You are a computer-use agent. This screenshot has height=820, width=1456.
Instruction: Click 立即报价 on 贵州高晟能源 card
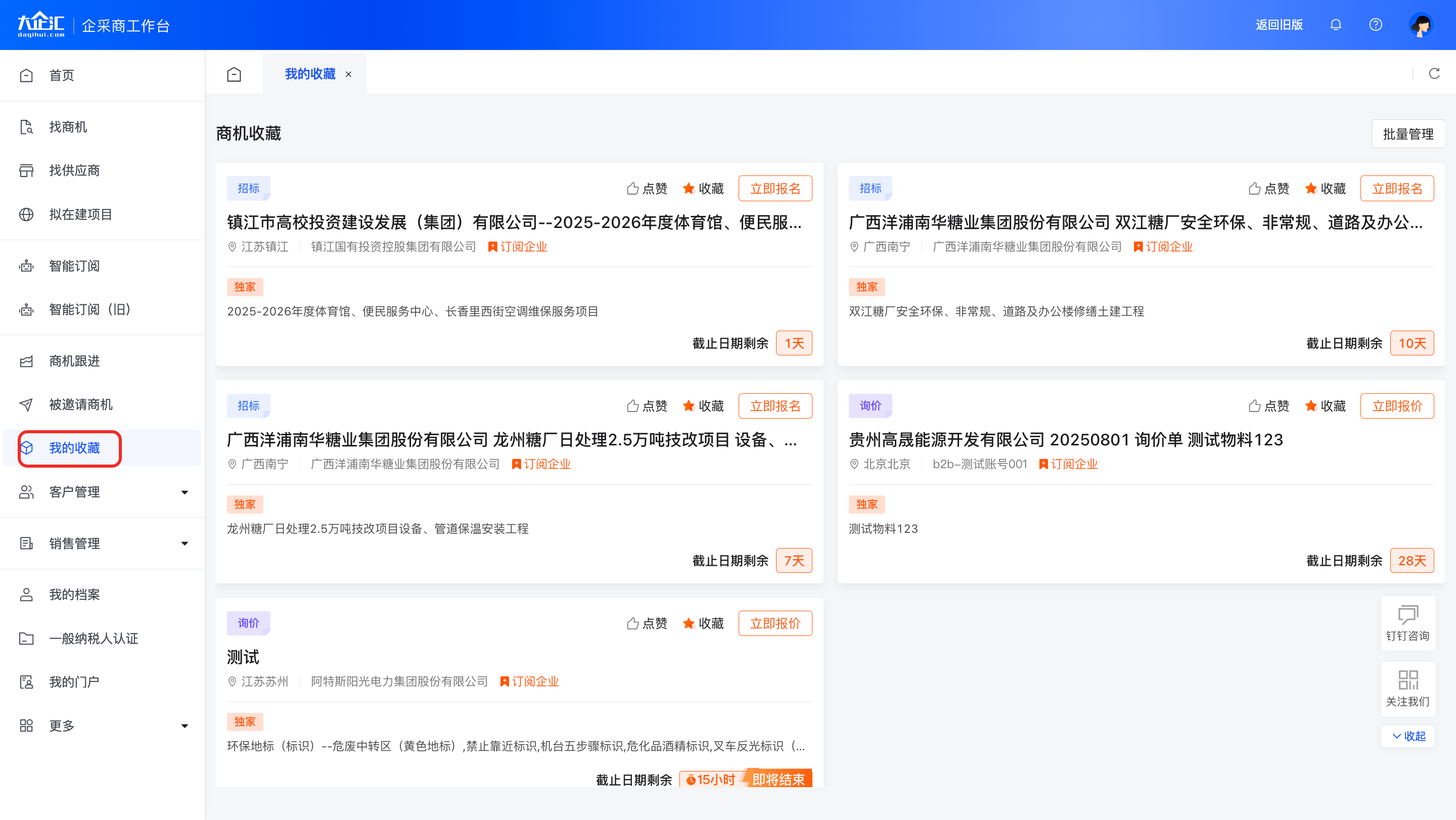[x=1397, y=406]
